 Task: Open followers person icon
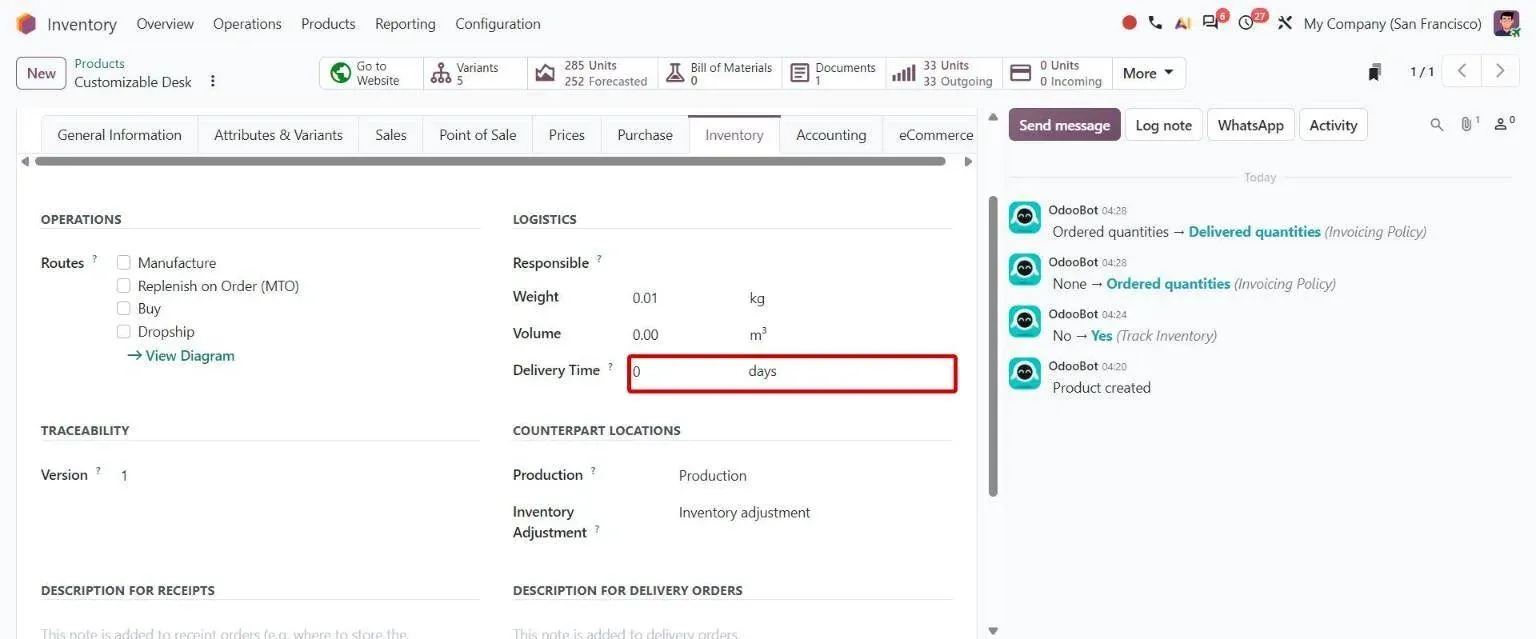pyautogui.click(x=1502, y=125)
